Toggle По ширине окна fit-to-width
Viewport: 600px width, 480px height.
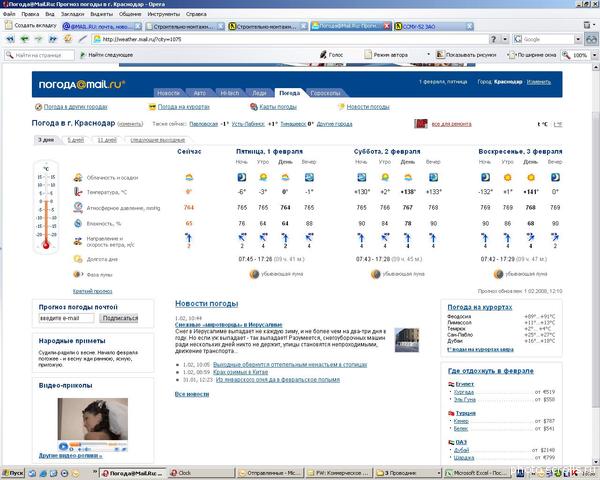pos(532,55)
